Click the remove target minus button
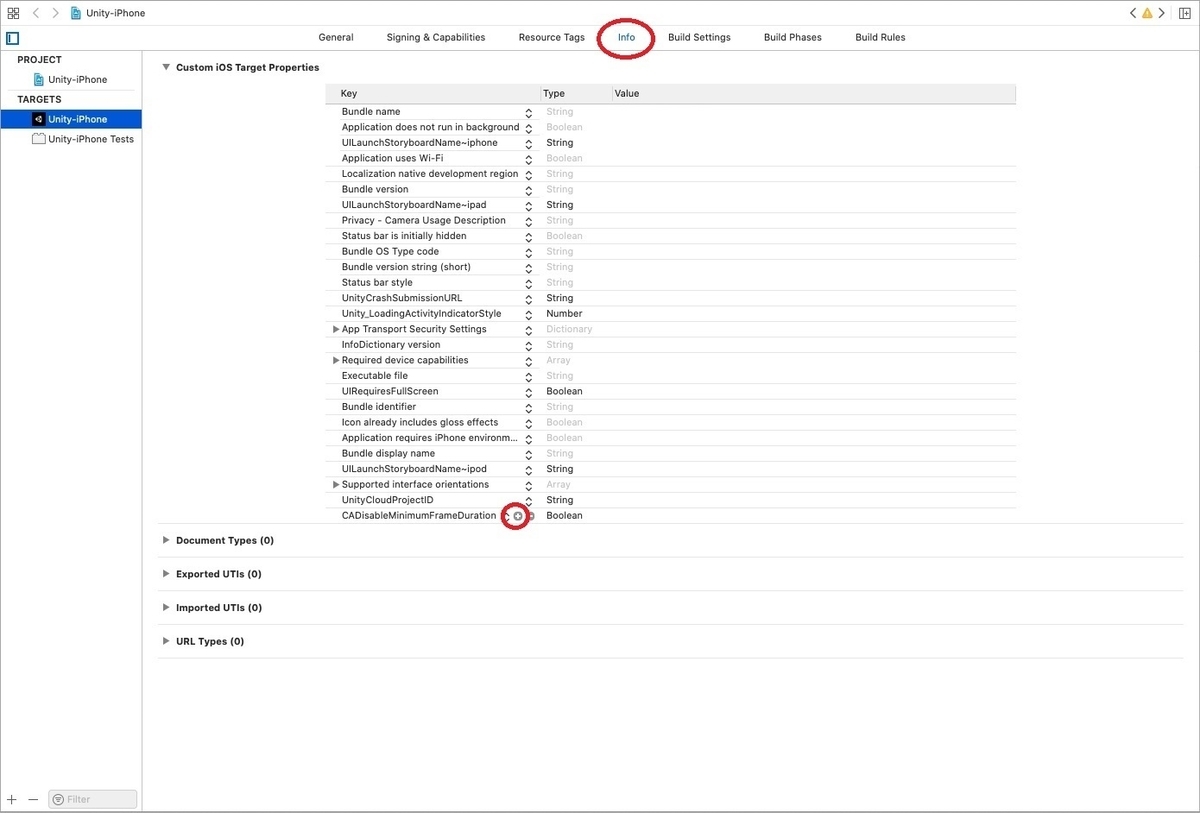Viewport: 1200px width, 813px height. (33, 799)
